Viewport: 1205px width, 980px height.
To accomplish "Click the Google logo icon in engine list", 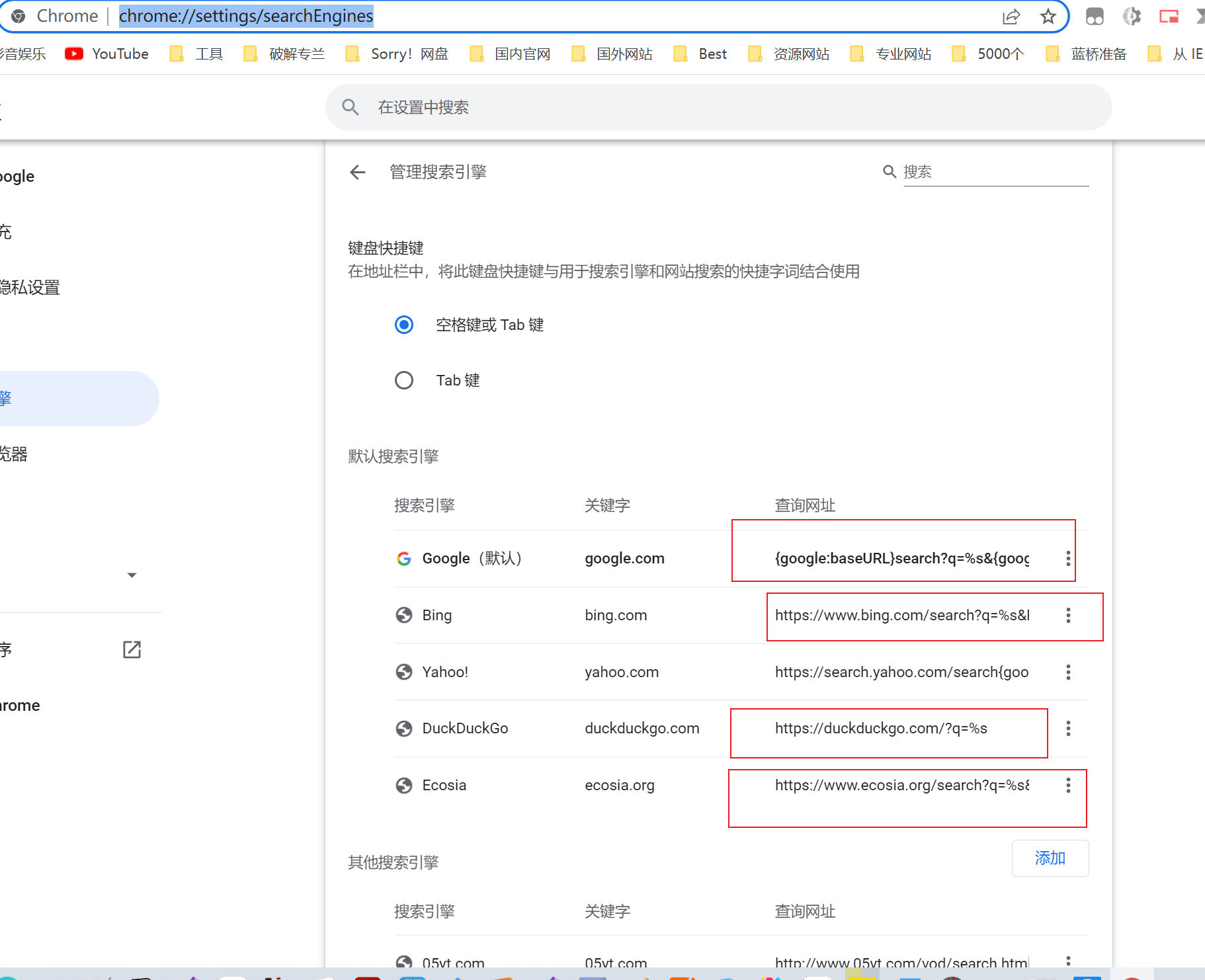I will coord(404,559).
